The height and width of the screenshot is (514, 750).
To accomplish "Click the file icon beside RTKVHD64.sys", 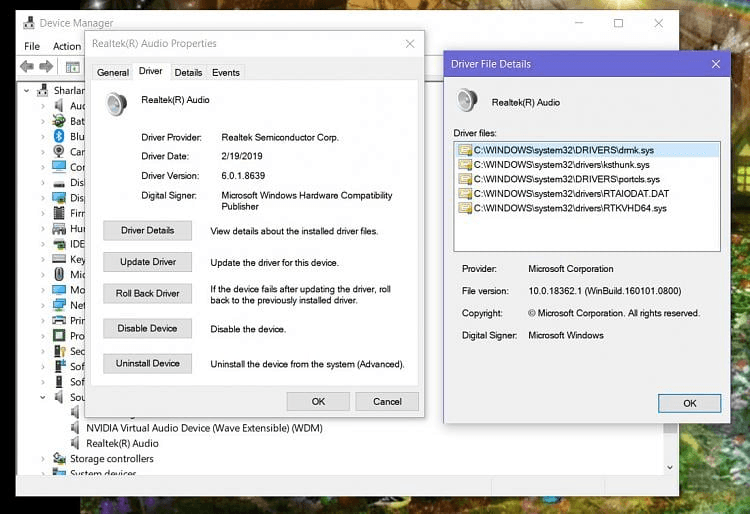I will point(465,208).
